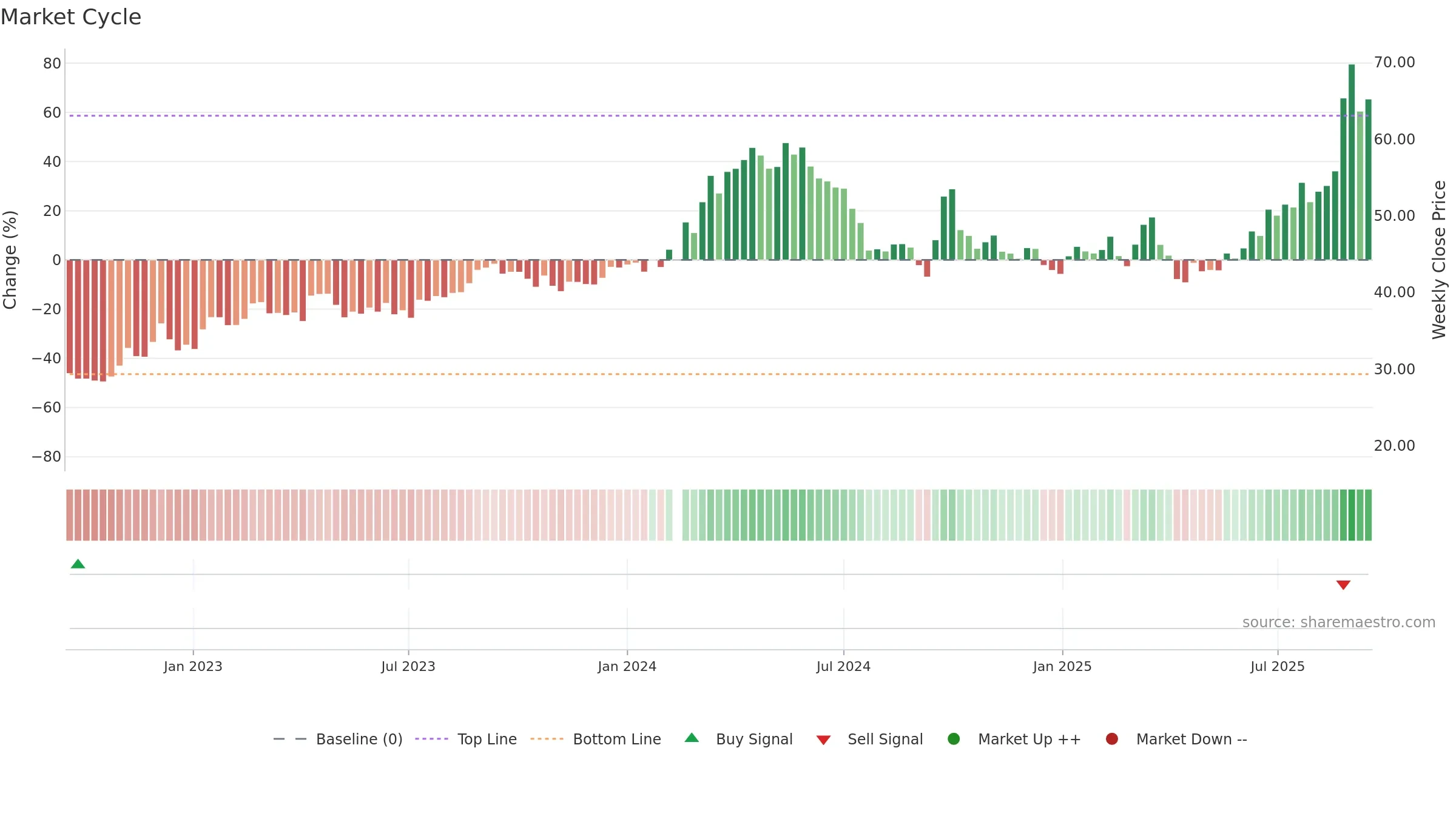Click the source: sharemaestro.com text
1456x819 pixels.
pos(1339,622)
